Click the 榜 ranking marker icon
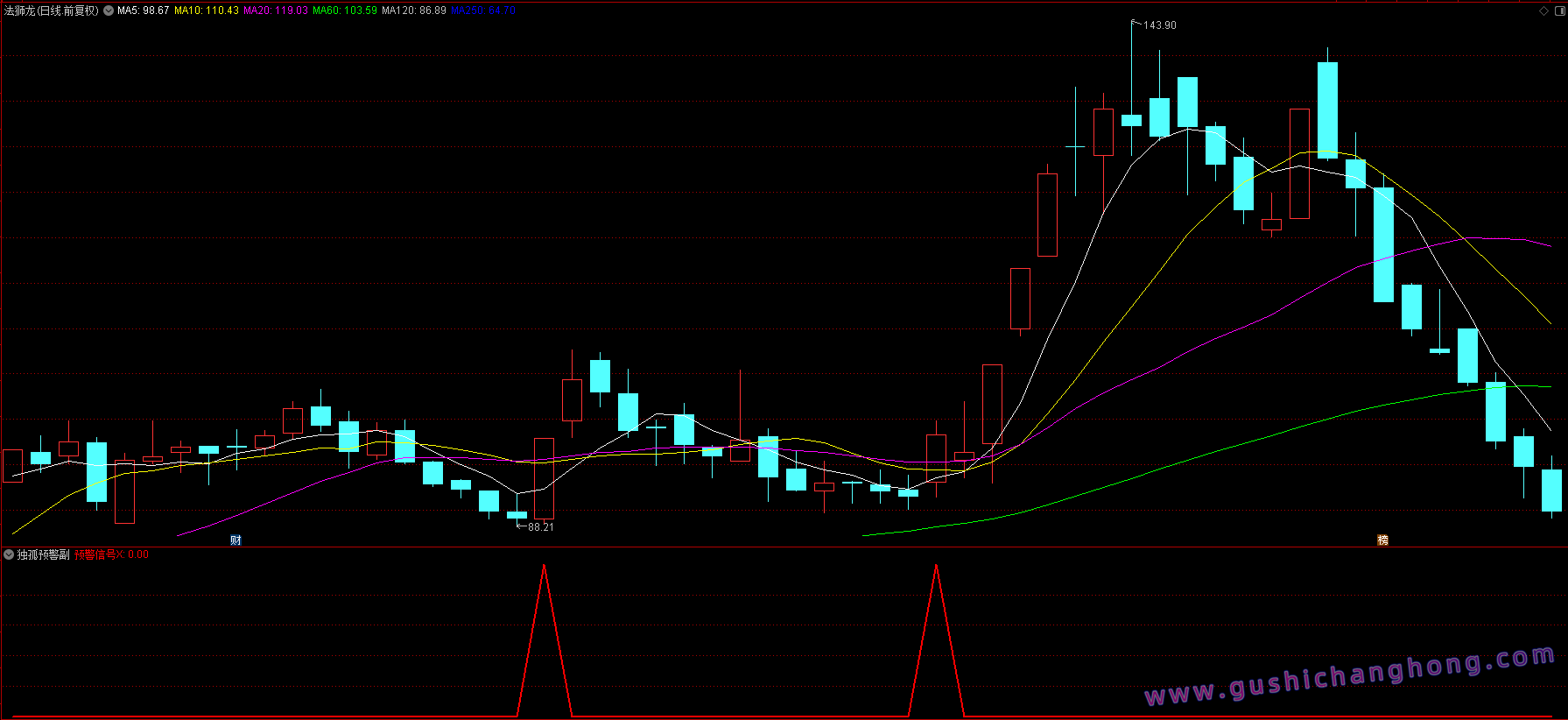The width and height of the screenshot is (1568, 720). 1382,540
